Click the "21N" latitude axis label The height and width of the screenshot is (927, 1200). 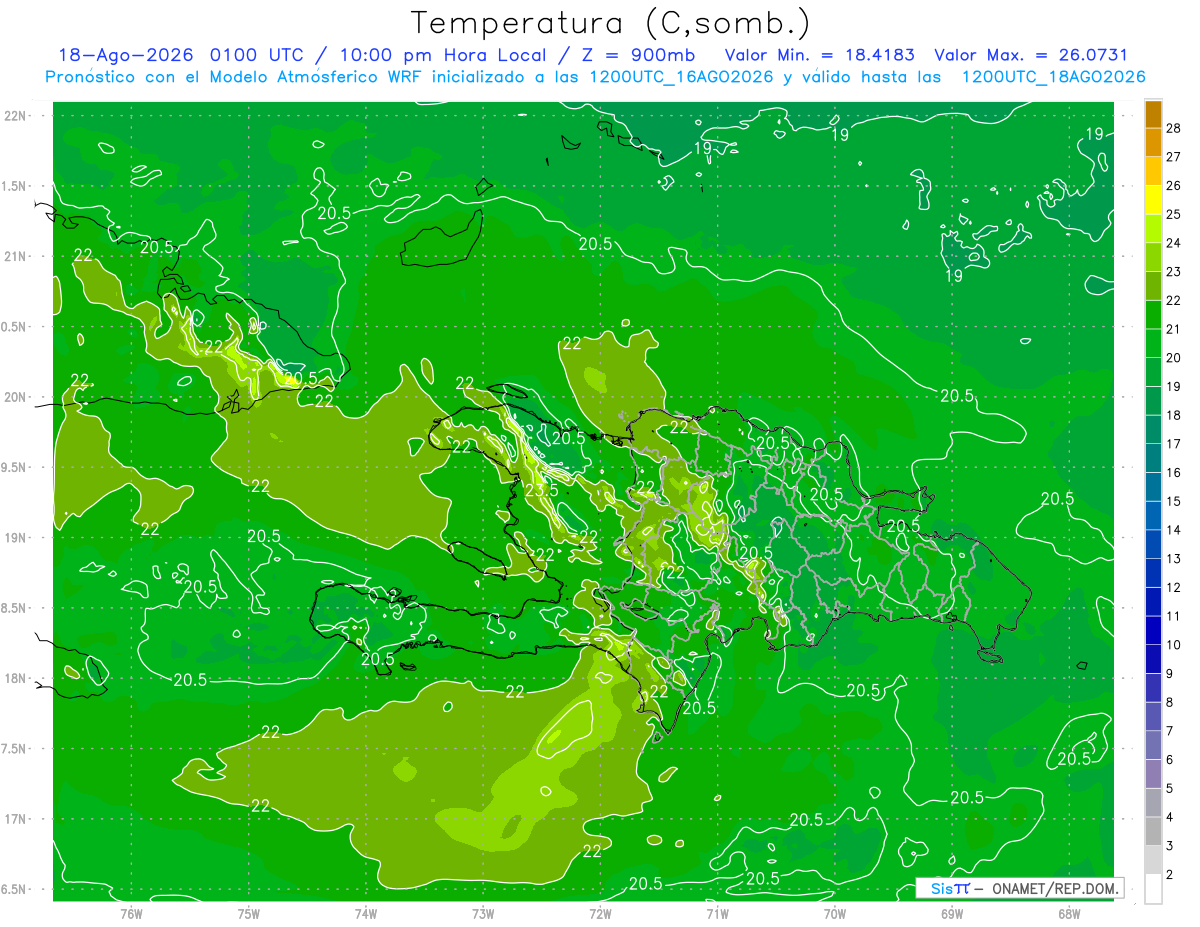coord(15,256)
